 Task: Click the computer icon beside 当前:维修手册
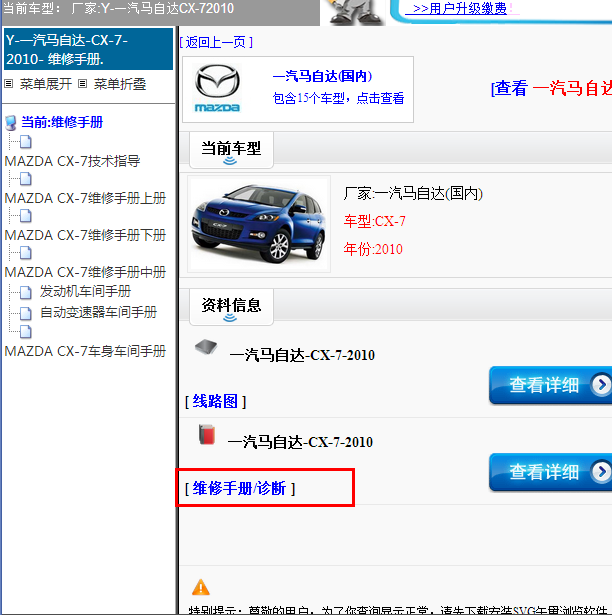coord(11,123)
